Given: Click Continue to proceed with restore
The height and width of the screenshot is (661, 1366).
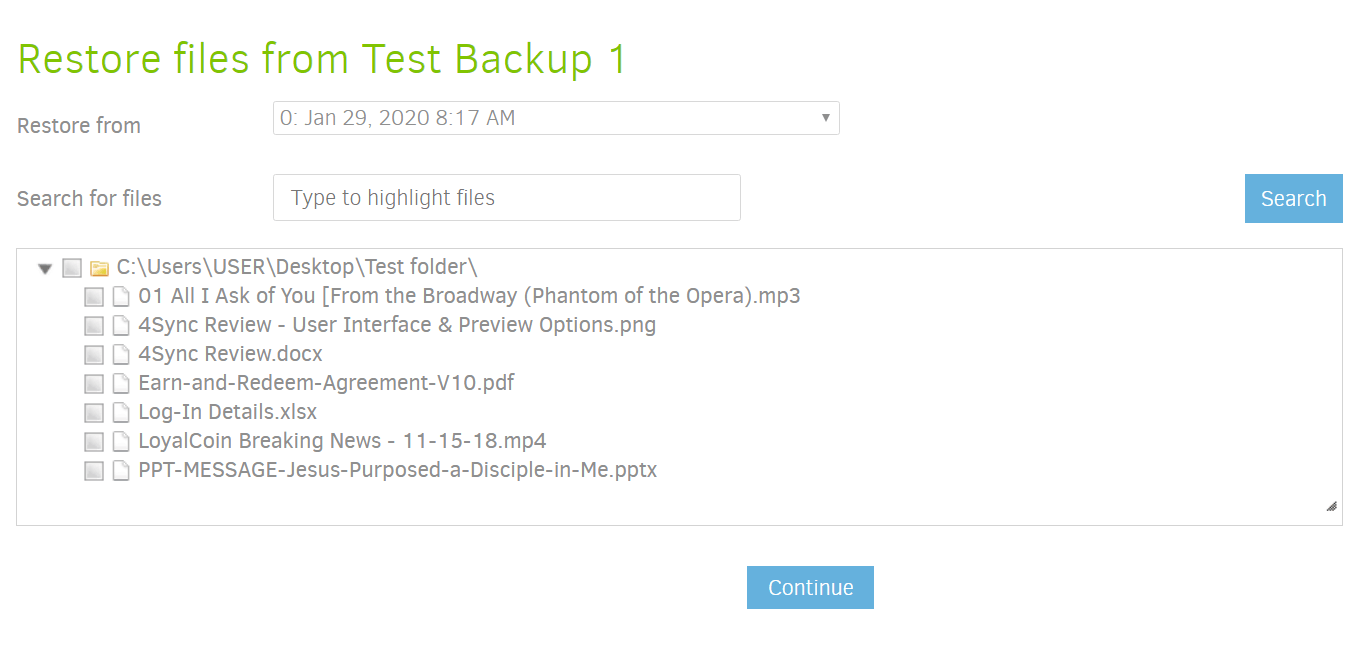Looking at the screenshot, I should click(x=810, y=587).
